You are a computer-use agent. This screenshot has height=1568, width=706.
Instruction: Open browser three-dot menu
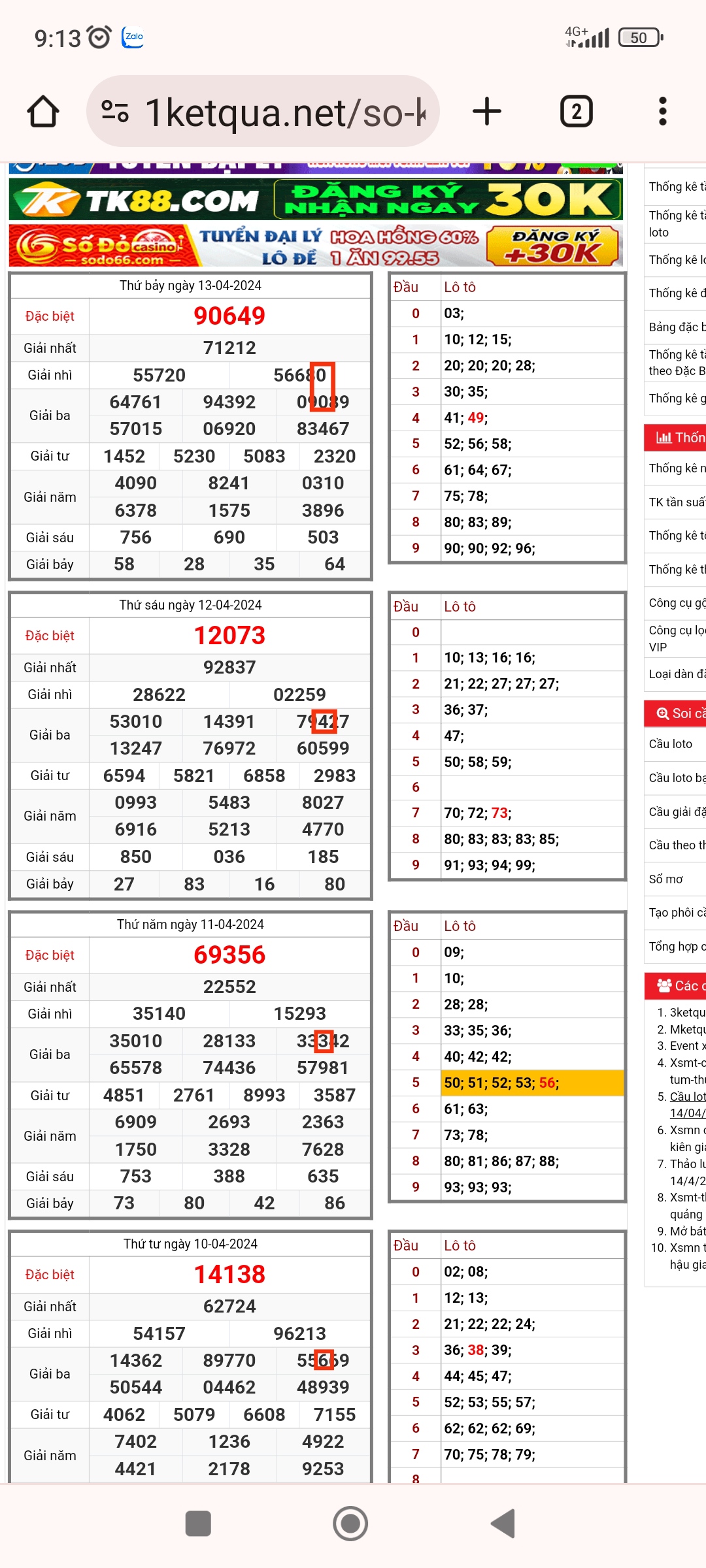pos(663,112)
